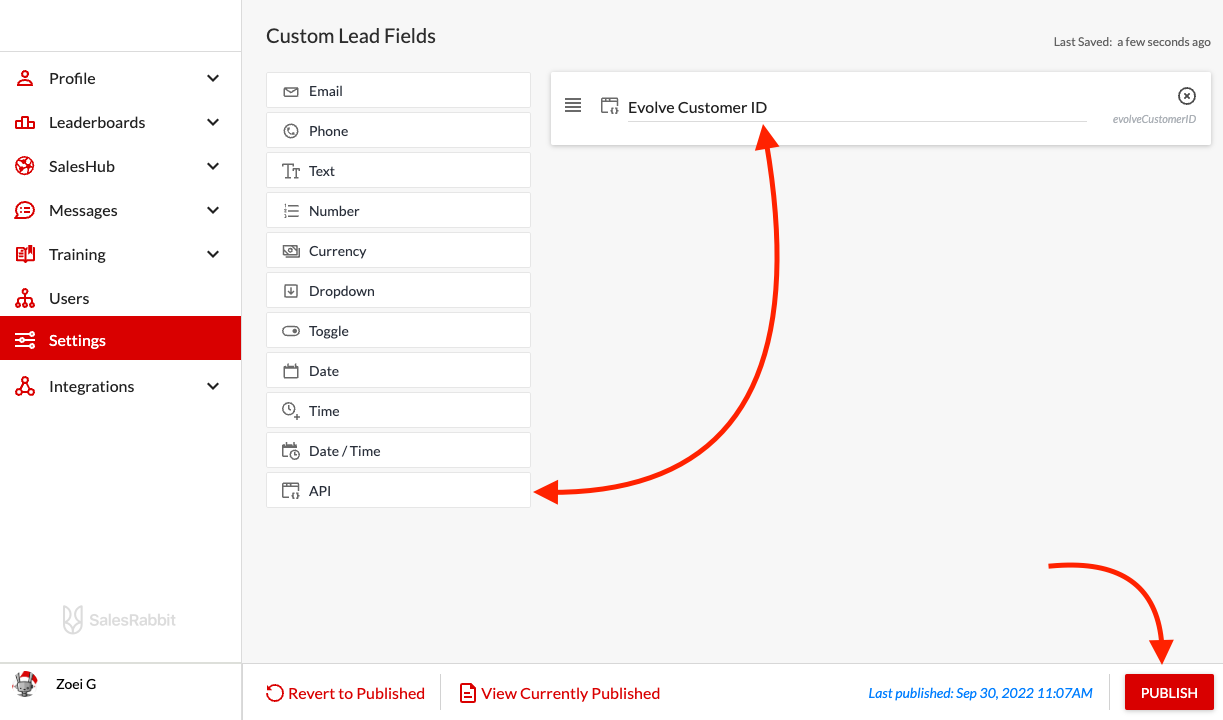Screen dimensions: 1223x720
Task: Add a Currency custom field
Action: pos(398,251)
